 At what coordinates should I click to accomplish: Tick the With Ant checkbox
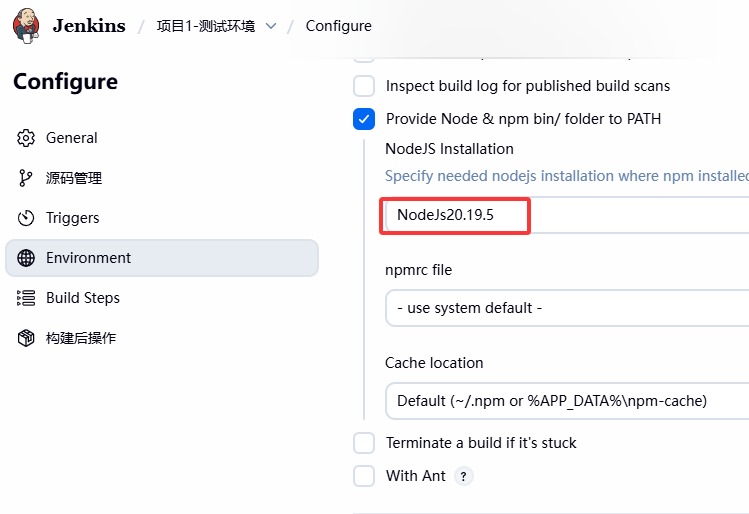(x=364, y=476)
